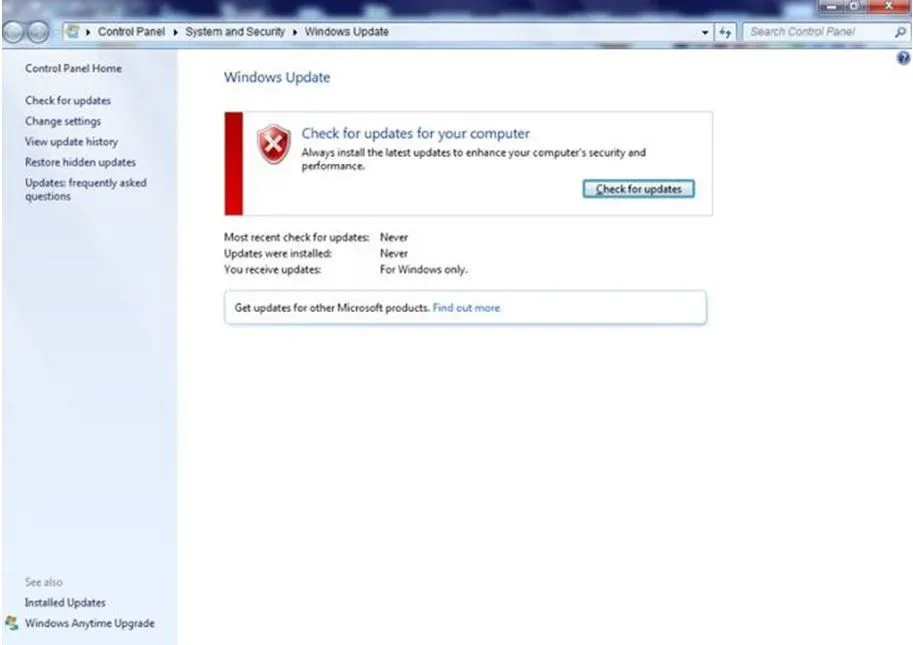Screen dimensions: 913x645
Task: Expand arrow after Control Panel breadcrumb
Action: [x=175, y=32]
